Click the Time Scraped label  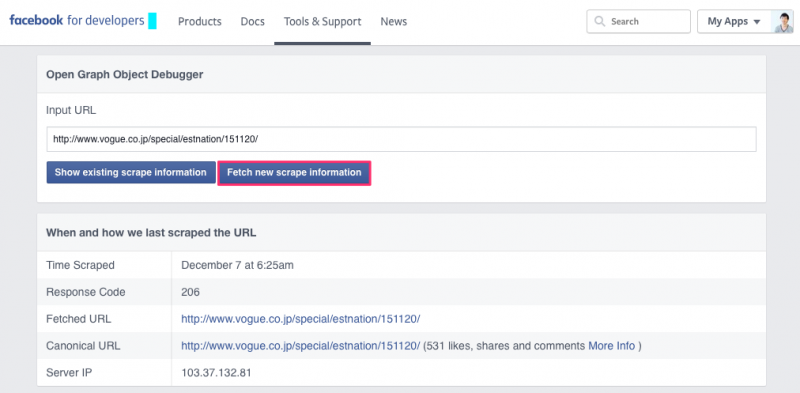[80, 265]
